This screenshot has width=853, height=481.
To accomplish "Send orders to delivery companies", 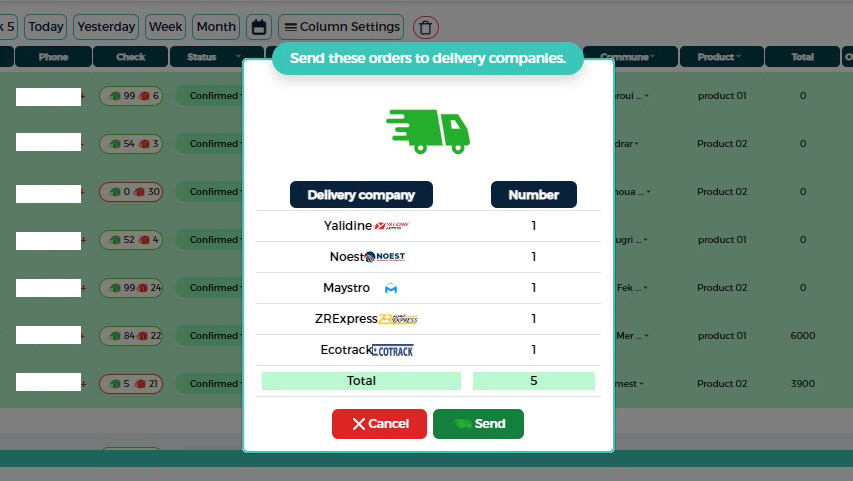I will [478, 424].
